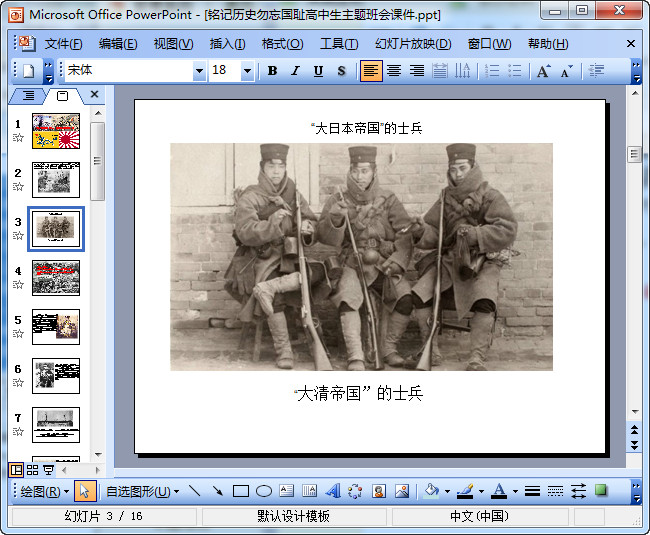Click the increase font size icon

click(x=543, y=71)
